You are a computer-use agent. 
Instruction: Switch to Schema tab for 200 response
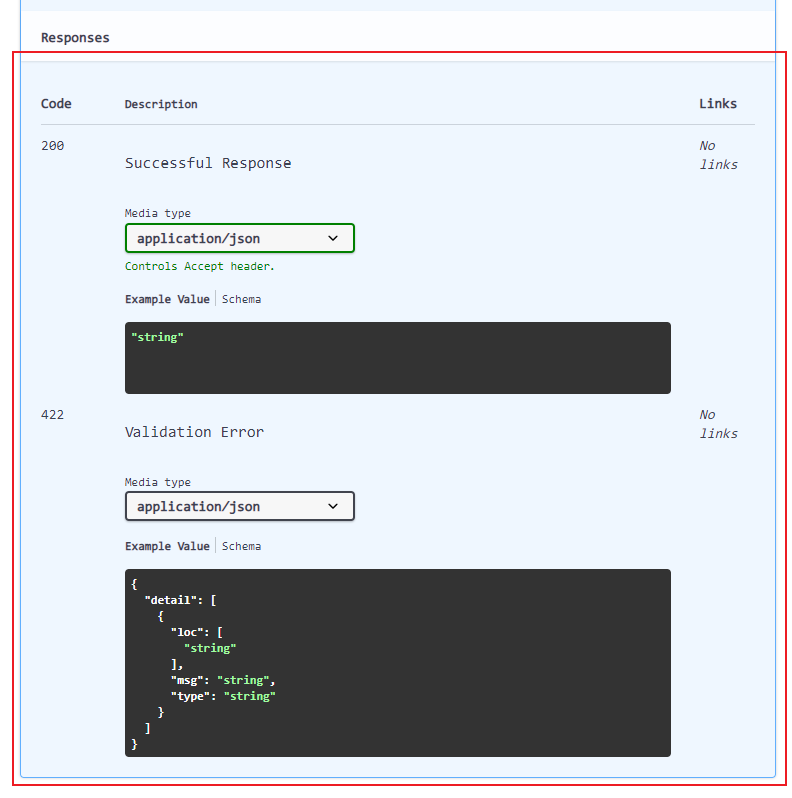pyautogui.click(x=241, y=299)
